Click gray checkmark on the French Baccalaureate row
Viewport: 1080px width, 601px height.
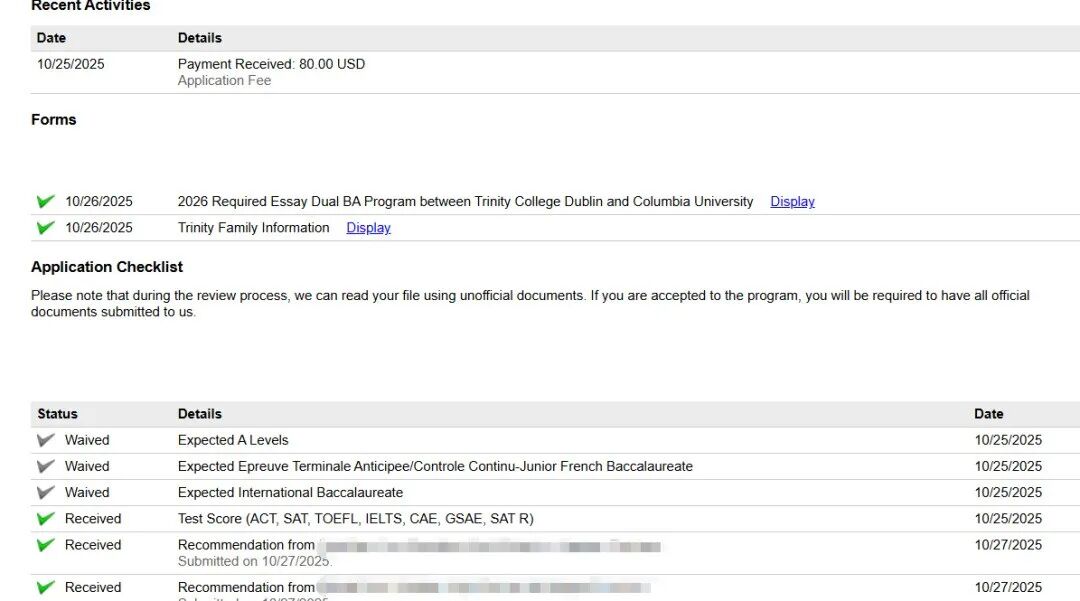tap(45, 466)
